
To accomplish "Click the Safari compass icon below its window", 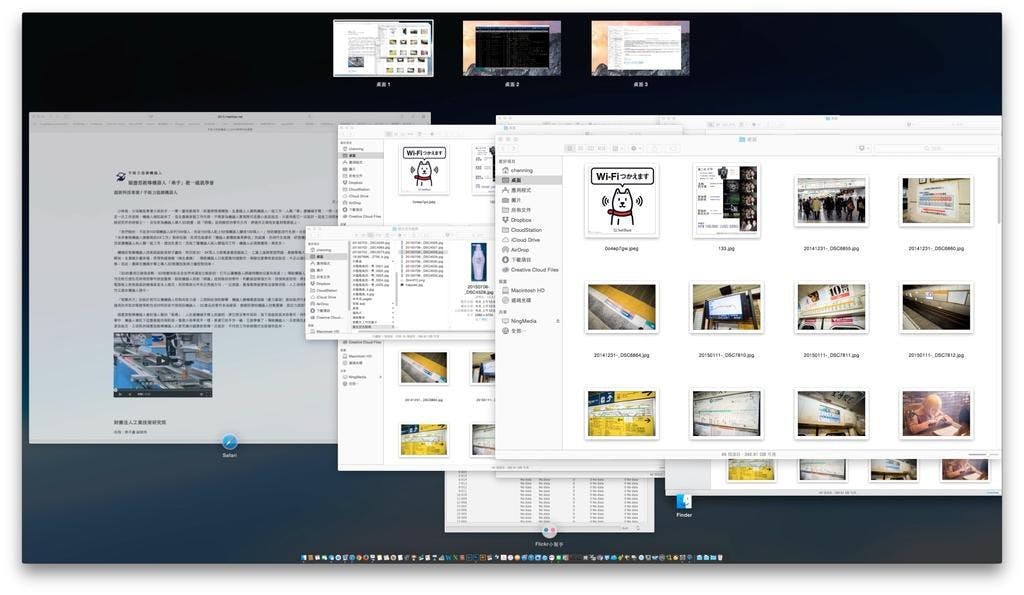I will 229,442.
